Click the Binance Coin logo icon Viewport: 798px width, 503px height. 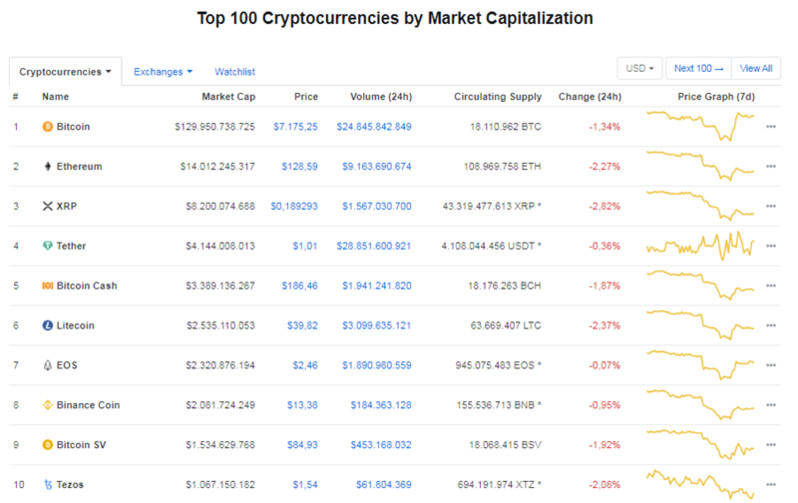(47, 405)
